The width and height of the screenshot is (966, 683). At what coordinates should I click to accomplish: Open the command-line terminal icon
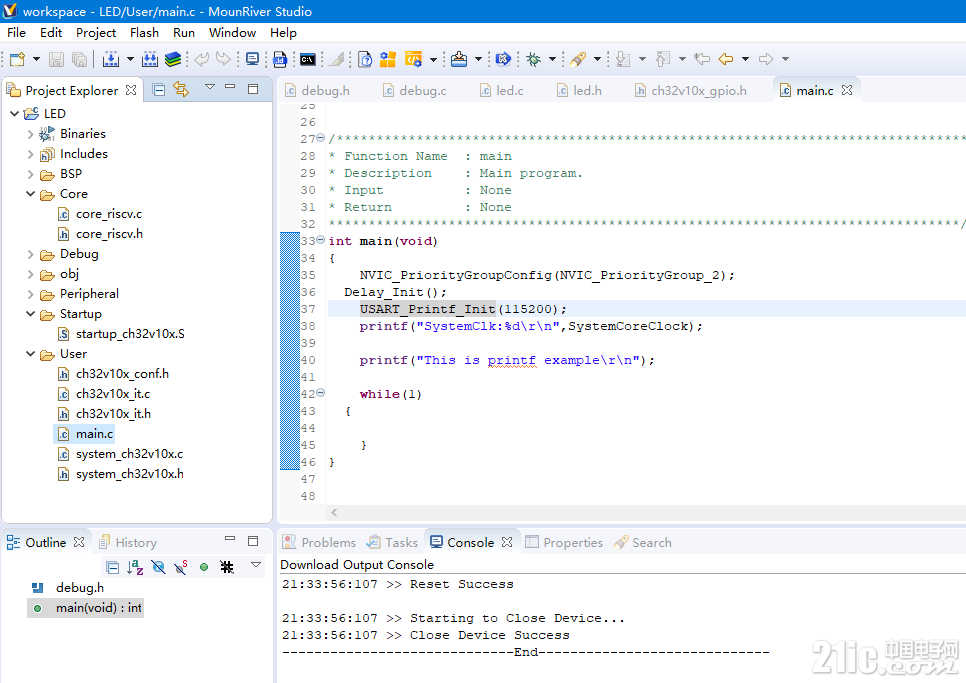pos(307,59)
